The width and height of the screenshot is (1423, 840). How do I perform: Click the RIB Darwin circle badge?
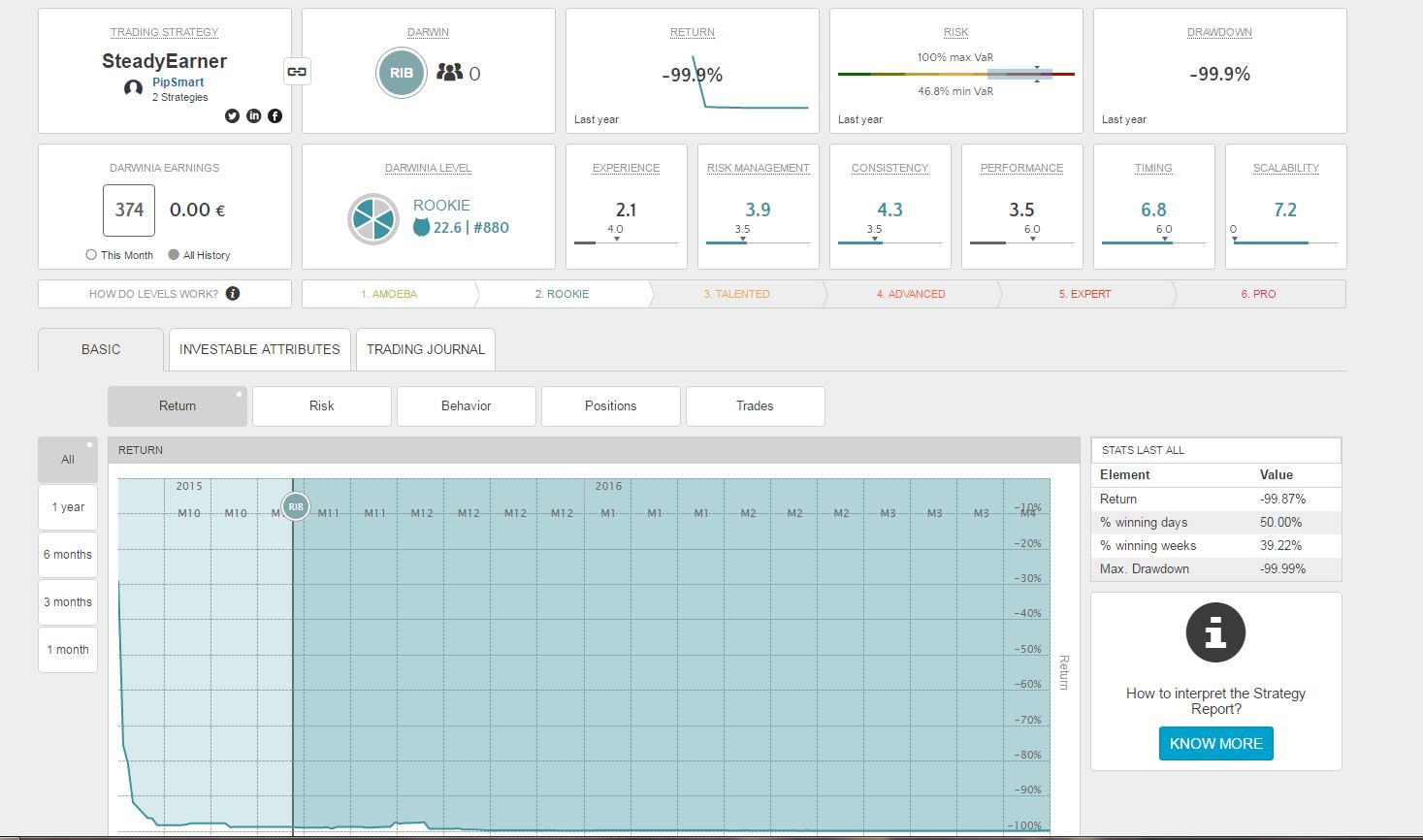pos(402,73)
